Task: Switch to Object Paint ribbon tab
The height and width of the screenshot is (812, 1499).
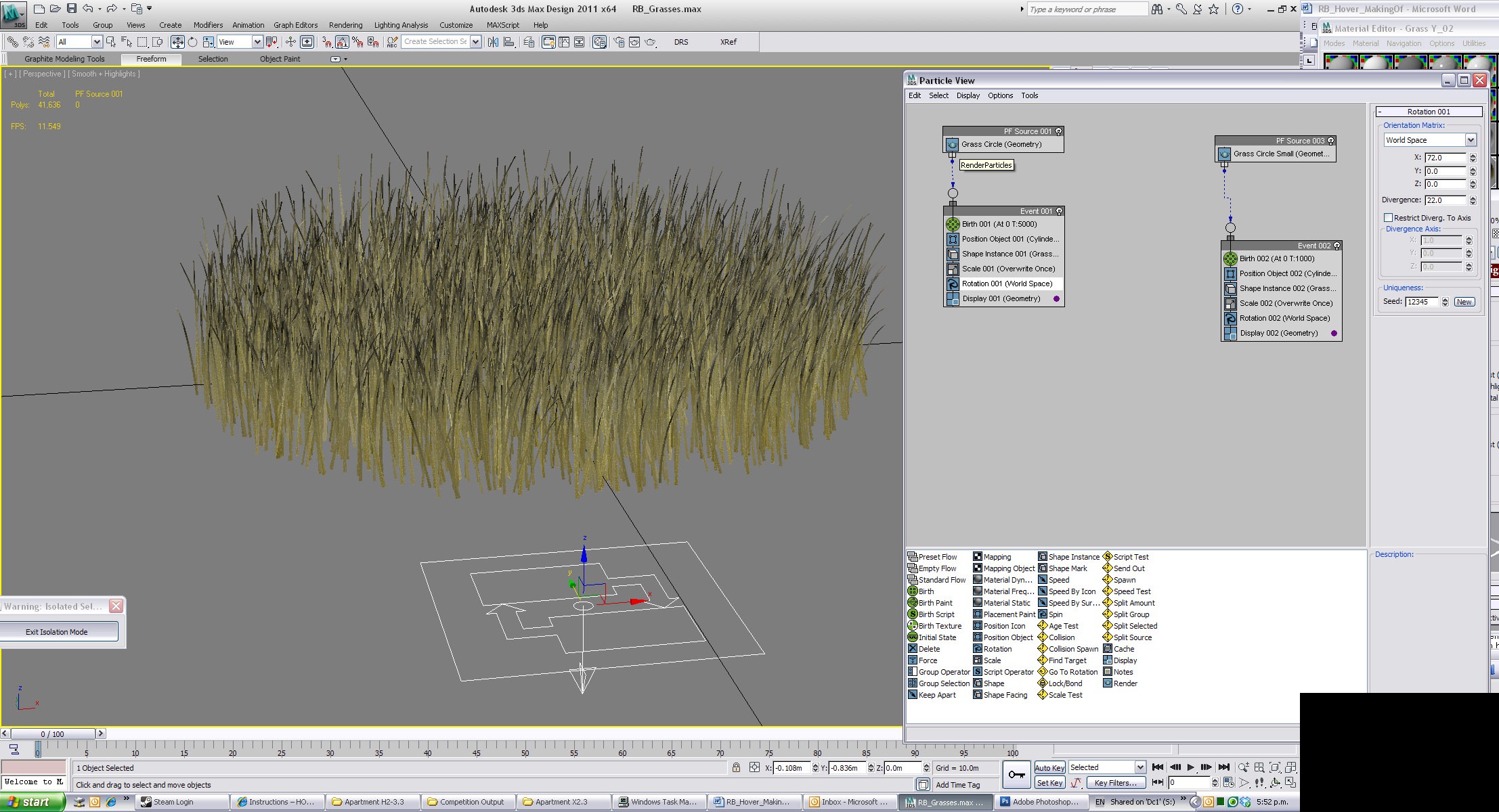Action: 280,59
